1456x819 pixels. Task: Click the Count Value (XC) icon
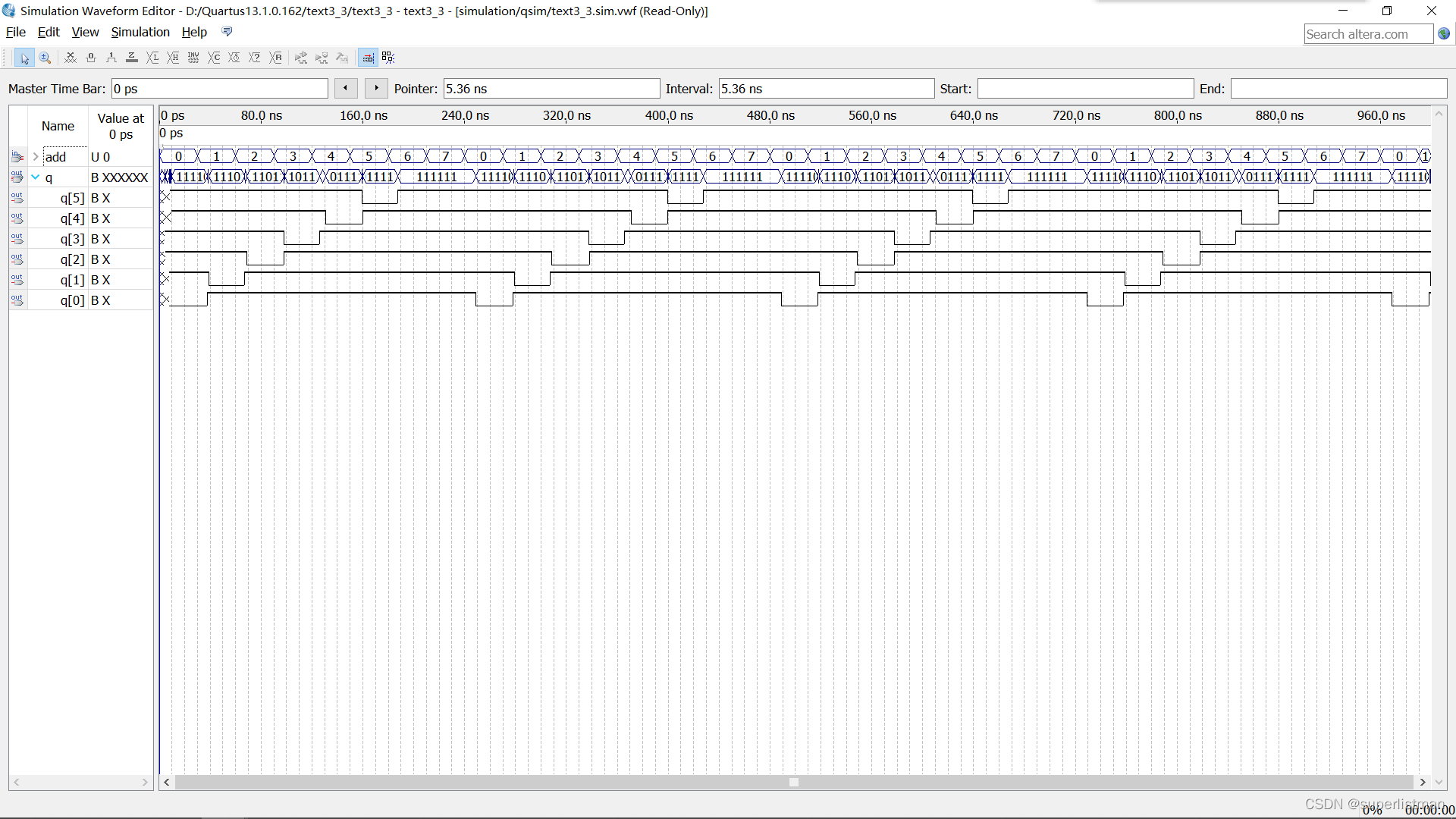pos(214,58)
